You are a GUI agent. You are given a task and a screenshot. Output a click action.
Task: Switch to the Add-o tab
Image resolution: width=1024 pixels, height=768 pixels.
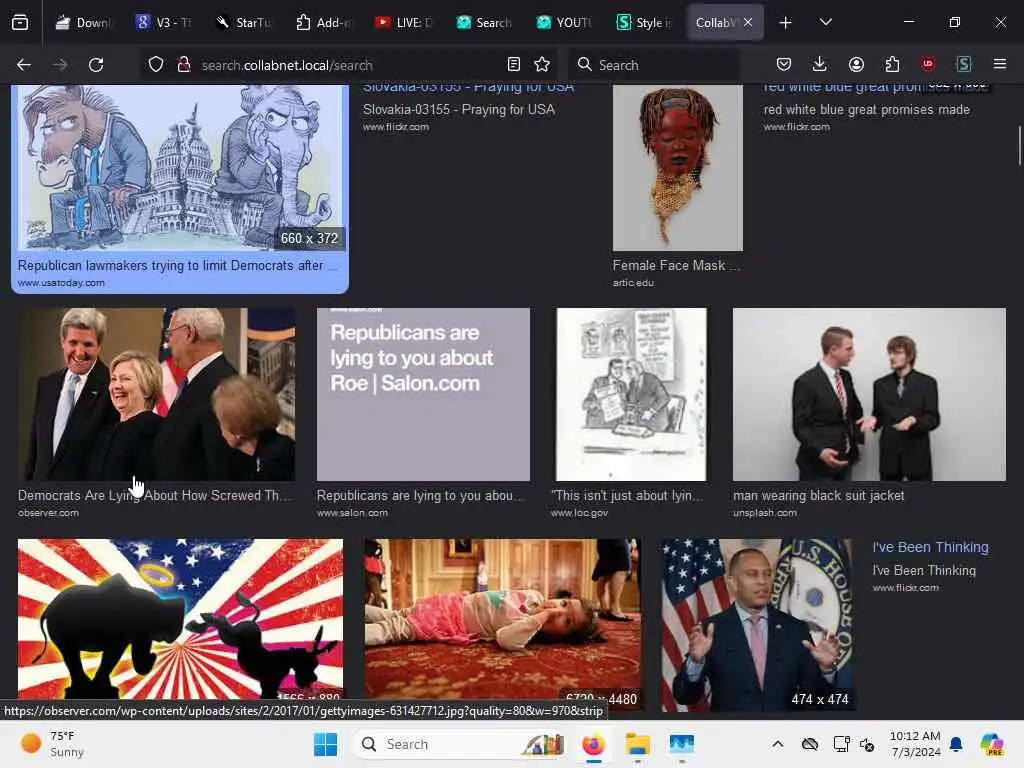point(324,22)
